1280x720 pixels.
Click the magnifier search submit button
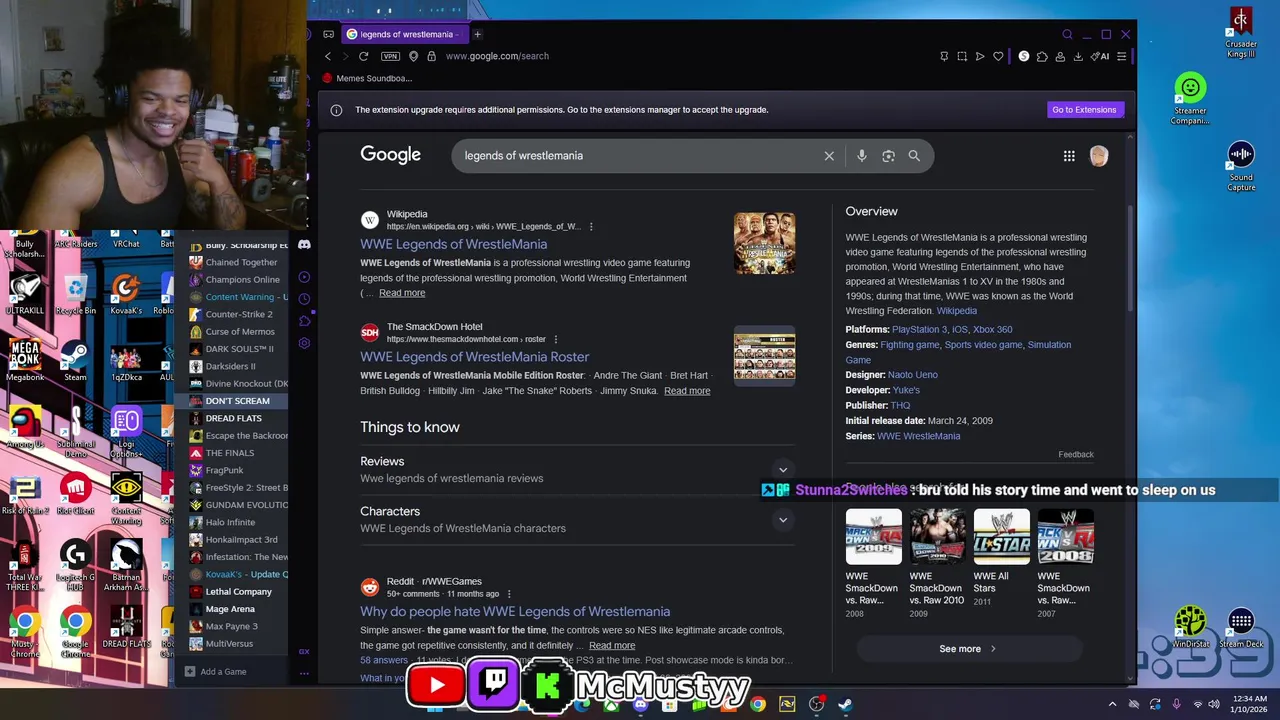(914, 156)
